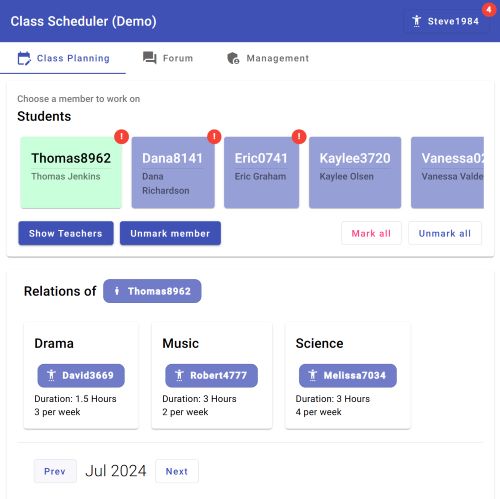Click the alert badge on Eric0741 card

(299, 137)
